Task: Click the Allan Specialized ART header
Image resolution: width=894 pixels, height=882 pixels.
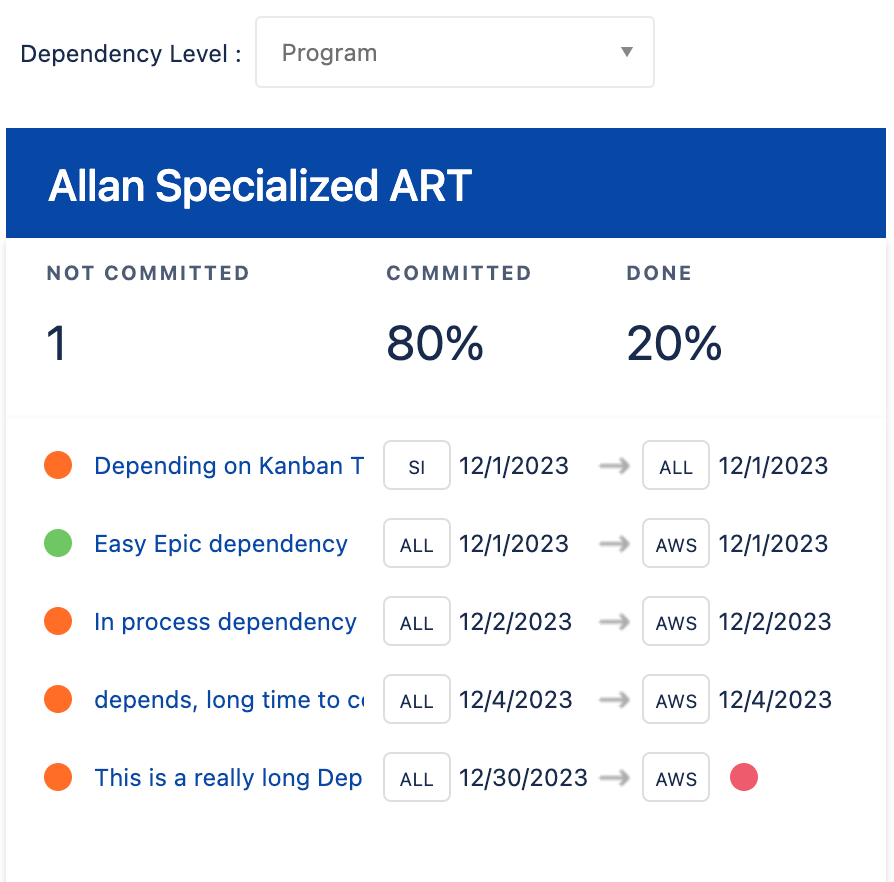Action: coord(260,186)
